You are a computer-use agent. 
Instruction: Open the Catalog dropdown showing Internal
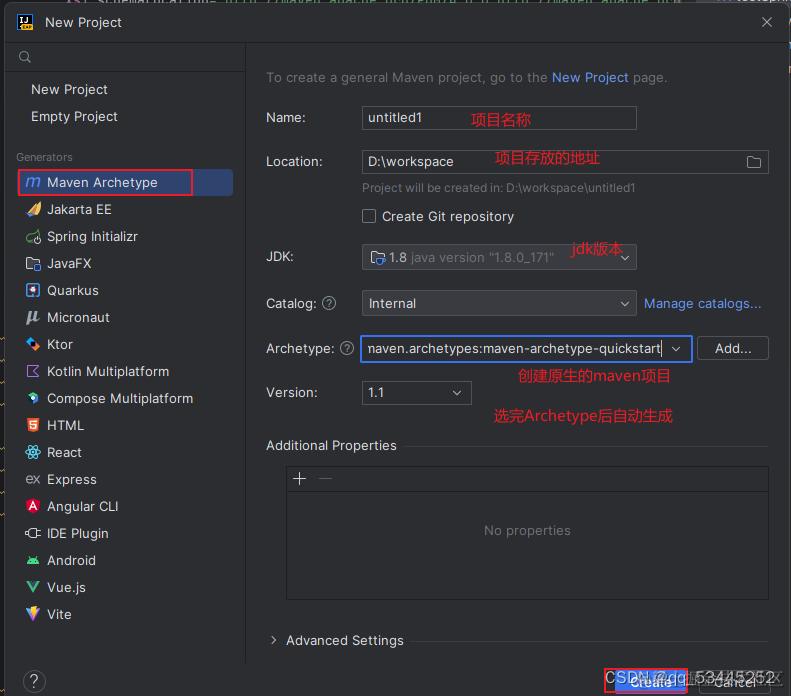(x=499, y=303)
